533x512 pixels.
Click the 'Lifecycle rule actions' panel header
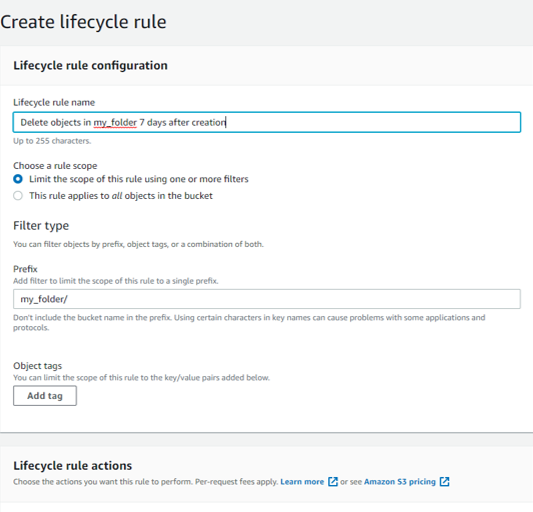pyautogui.click(x=72, y=465)
